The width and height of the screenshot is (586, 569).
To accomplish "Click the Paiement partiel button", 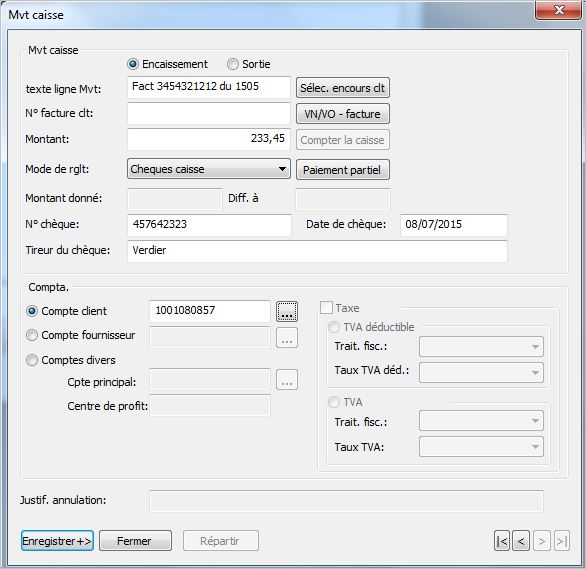I will pos(343,170).
